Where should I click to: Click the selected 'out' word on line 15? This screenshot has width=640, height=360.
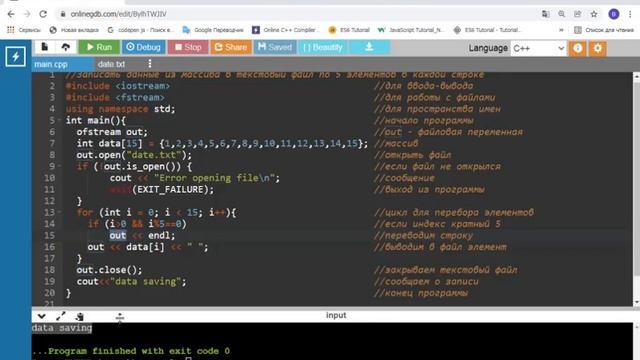[x=118, y=236]
